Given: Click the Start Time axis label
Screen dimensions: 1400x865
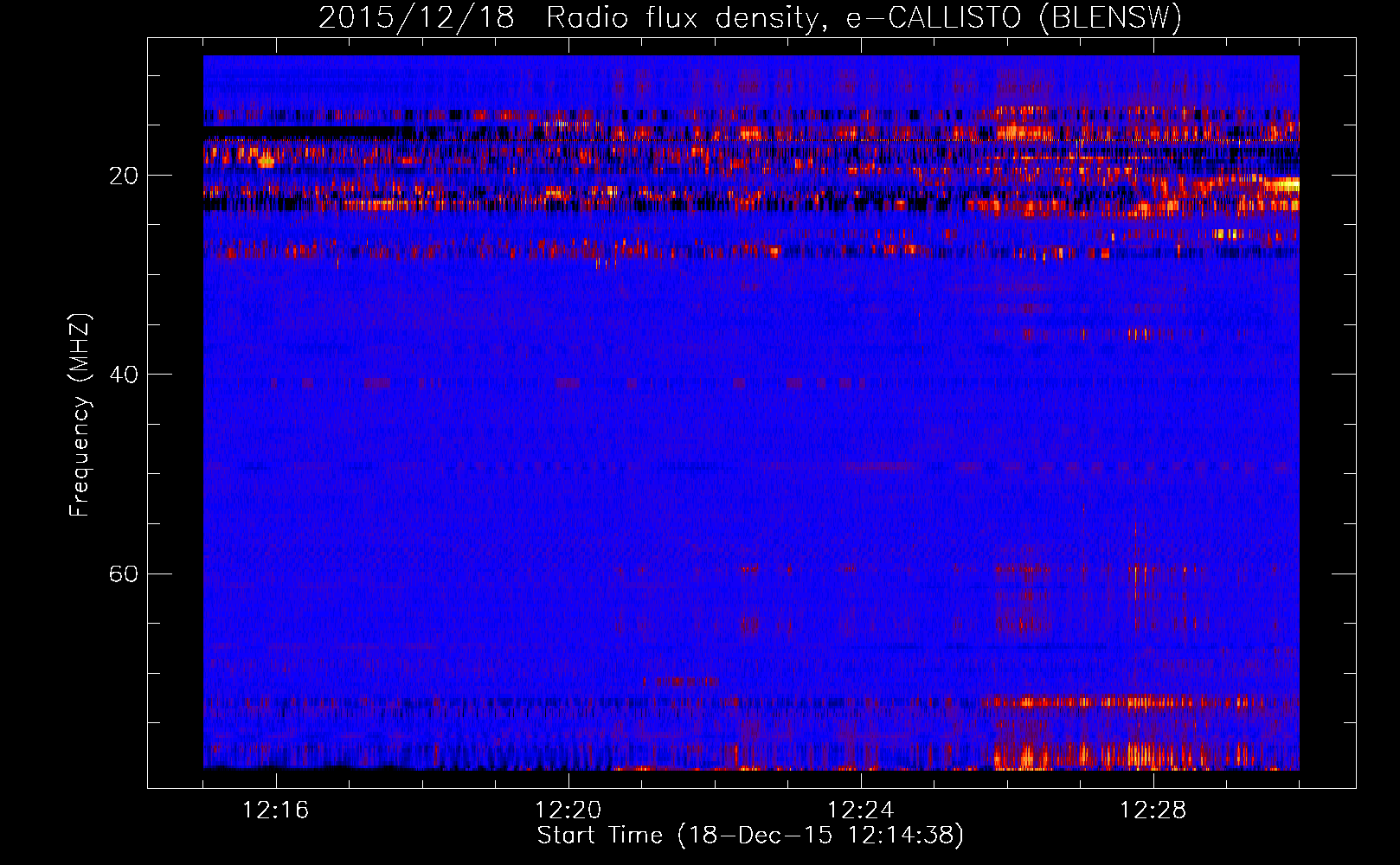Looking at the screenshot, I should pyautogui.click(x=750, y=836).
